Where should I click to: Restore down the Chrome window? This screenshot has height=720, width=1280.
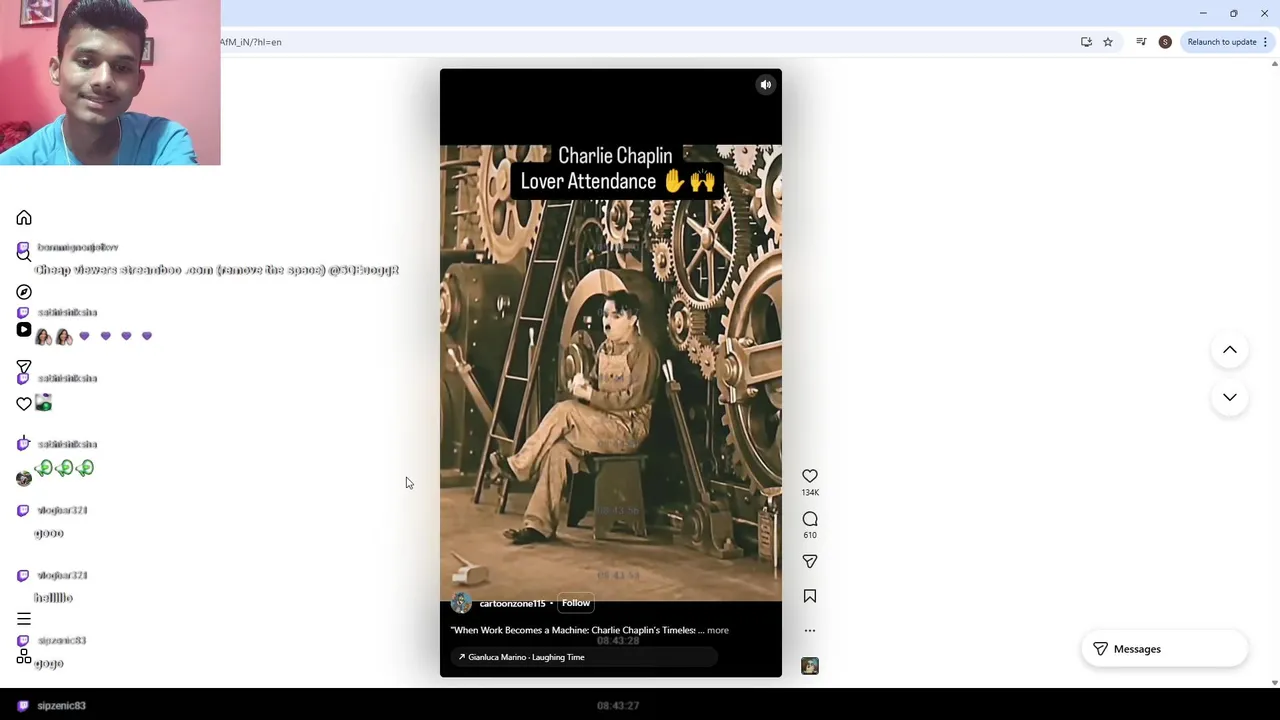click(x=1234, y=13)
